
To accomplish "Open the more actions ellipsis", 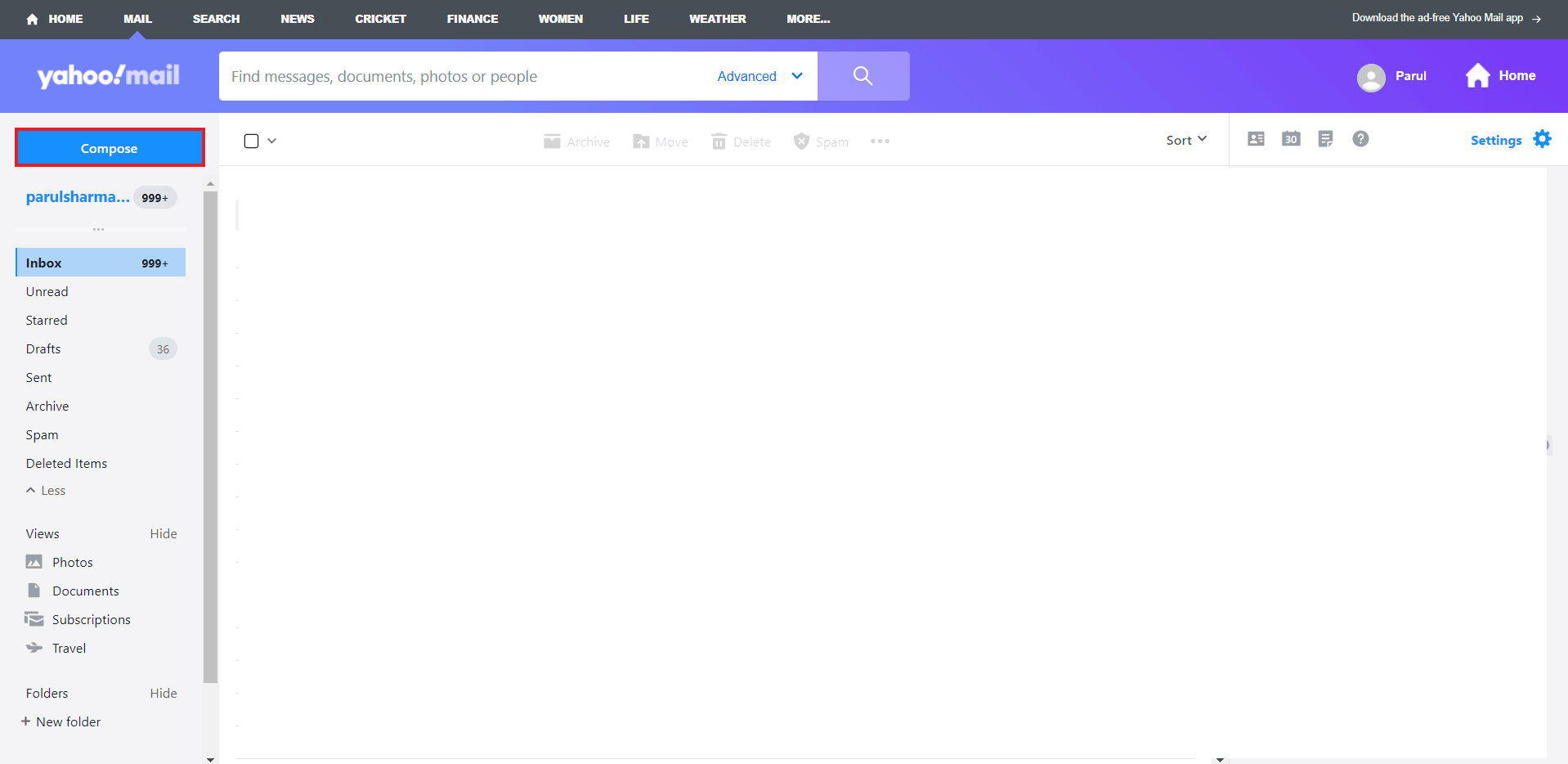I will pyautogui.click(x=880, y=142).
